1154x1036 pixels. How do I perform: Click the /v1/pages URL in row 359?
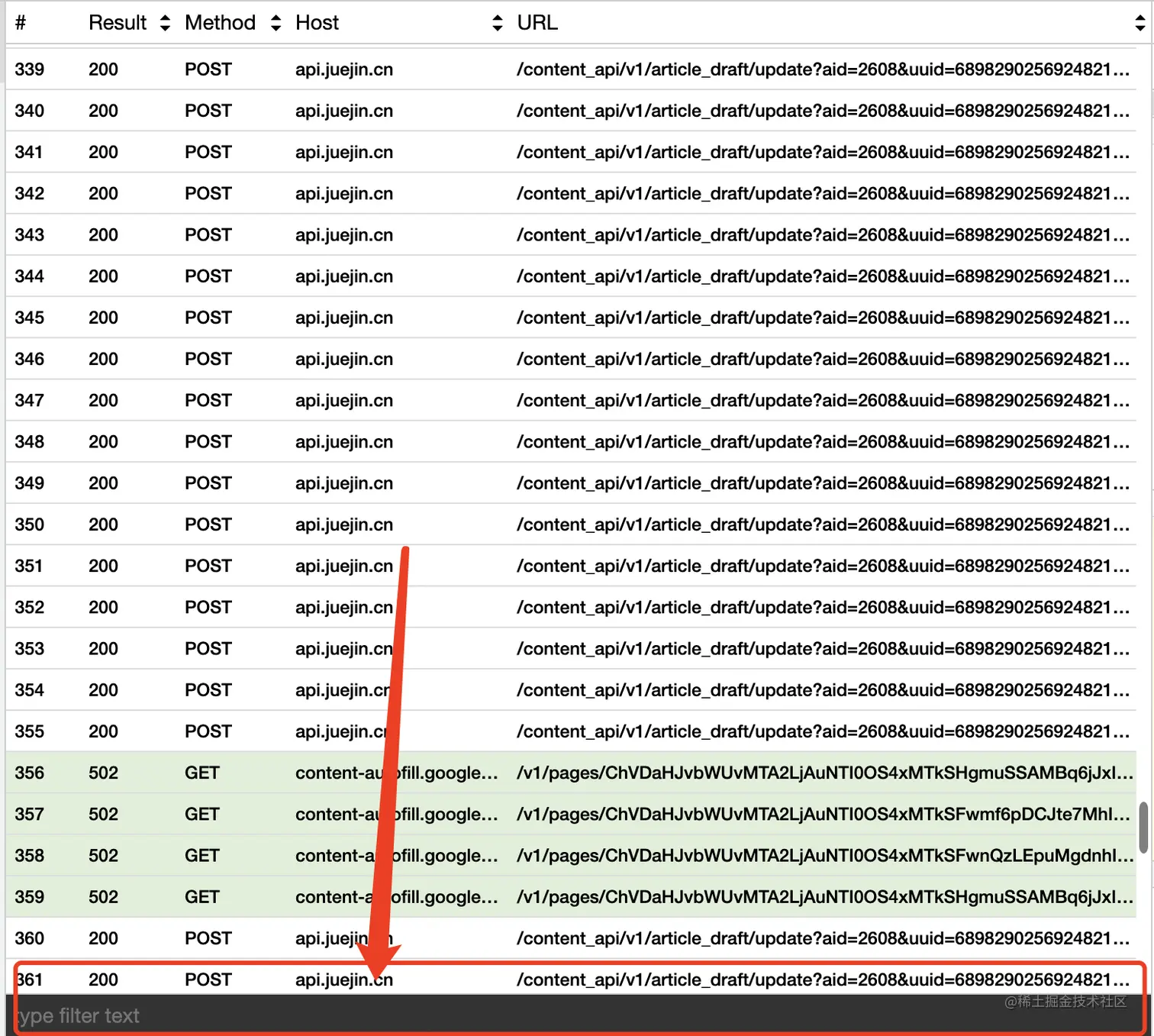(824, 898)
